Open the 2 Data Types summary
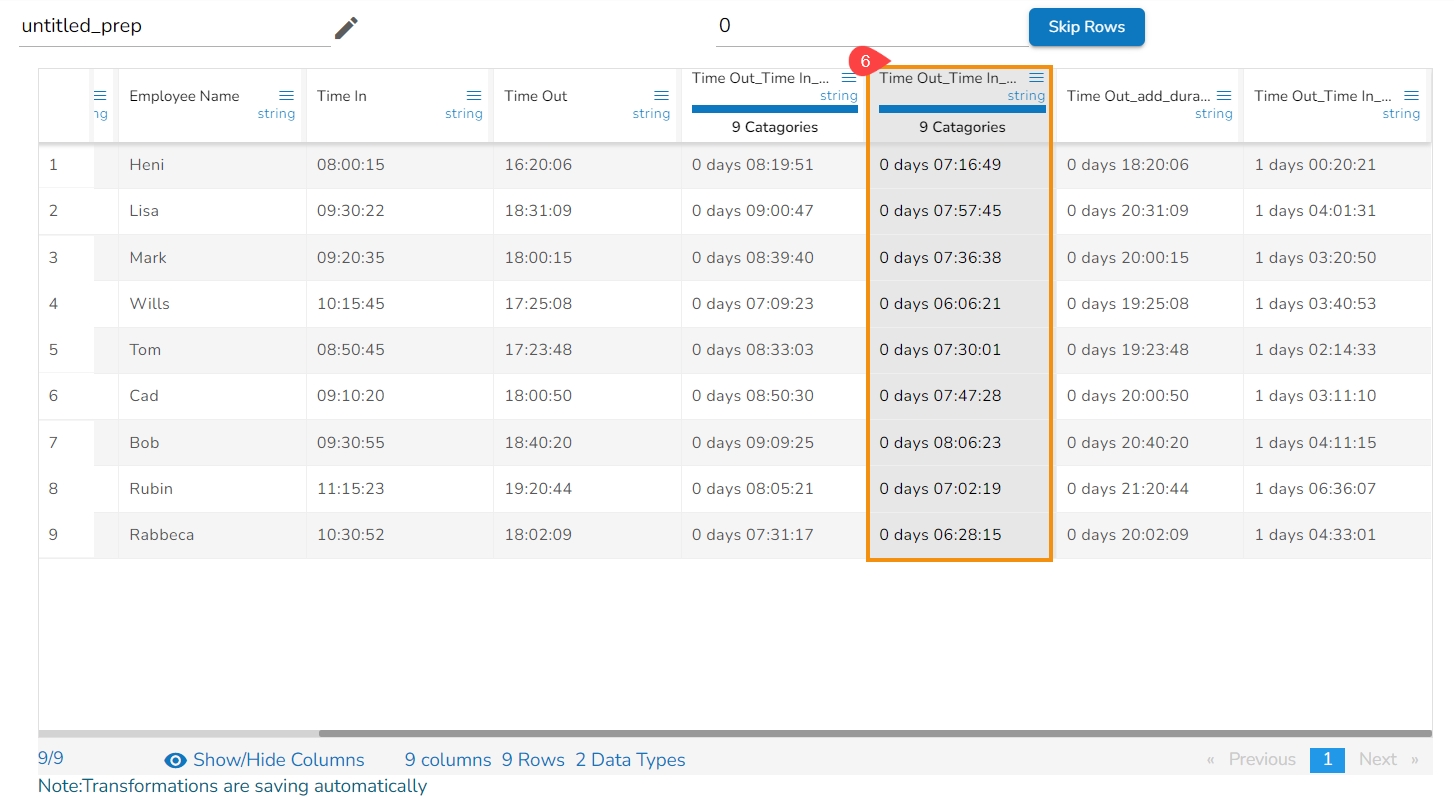Viewport: 1454px width, 806px height. (x=630, y=760)
